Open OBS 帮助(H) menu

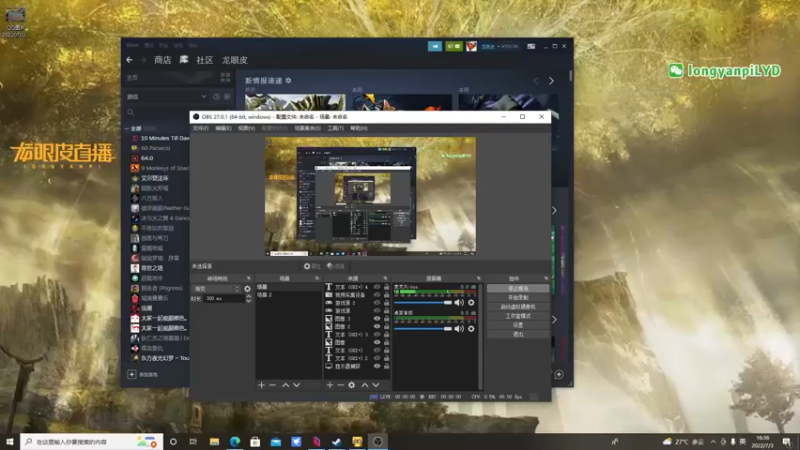click(359, 129)
